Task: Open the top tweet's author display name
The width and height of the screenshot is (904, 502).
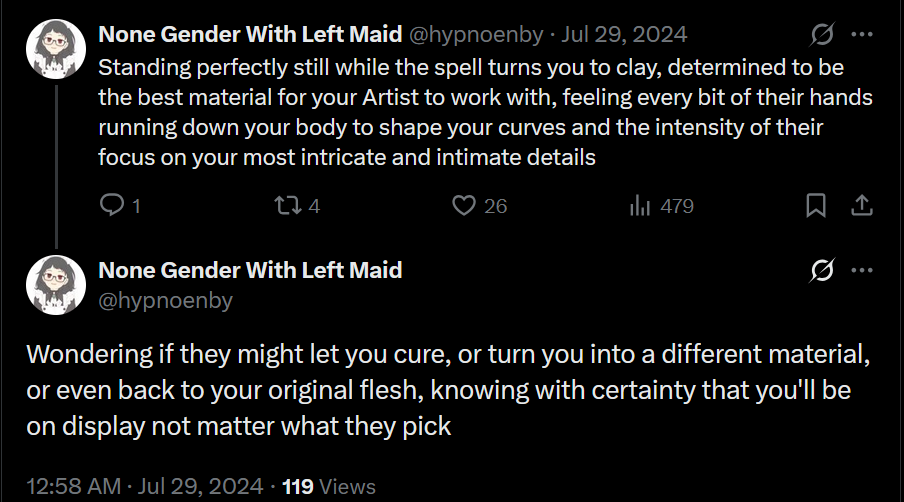Action: [x=250, y=34]
